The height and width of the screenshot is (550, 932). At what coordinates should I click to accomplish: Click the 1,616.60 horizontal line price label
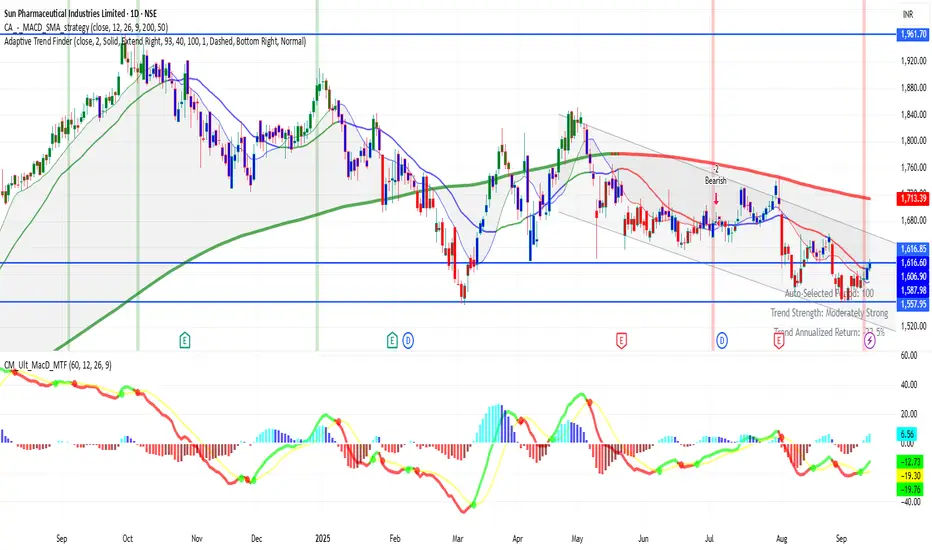pos(912,262)
